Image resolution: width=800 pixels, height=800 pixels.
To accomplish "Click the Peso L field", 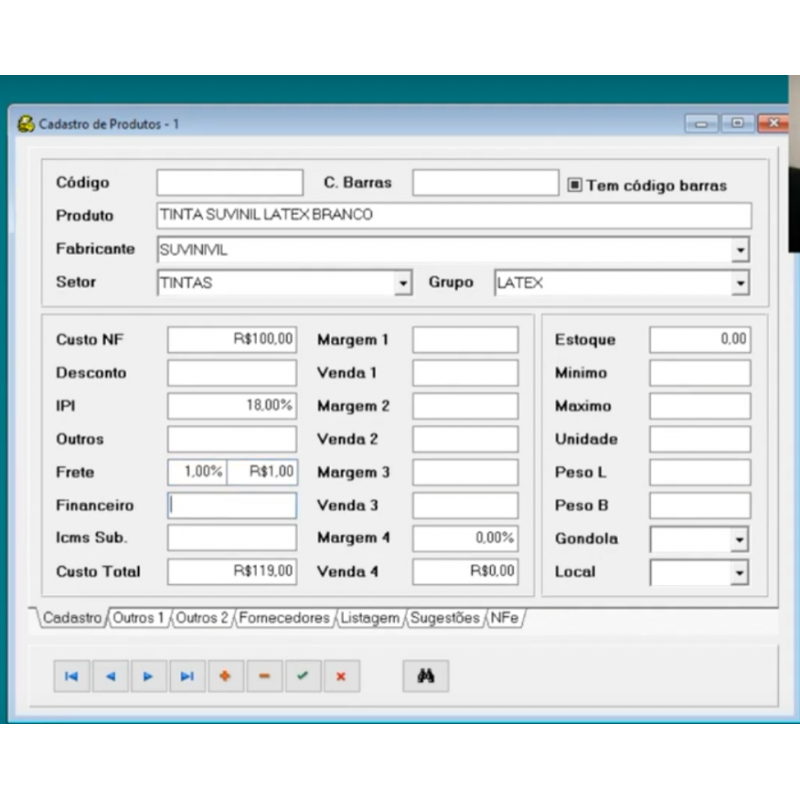I will (x=701, y=472).
